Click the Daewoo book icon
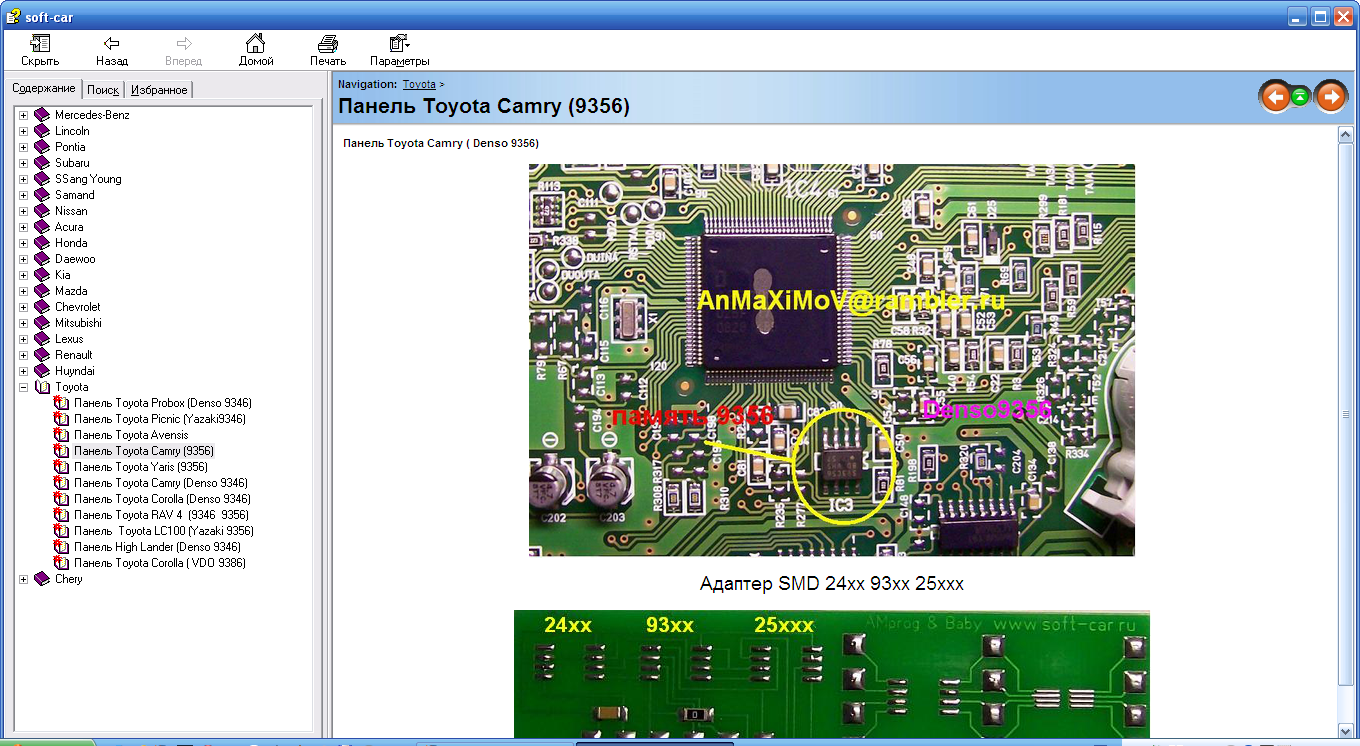The height and width of the screenshot is (746, 1360). pos(42,259)
